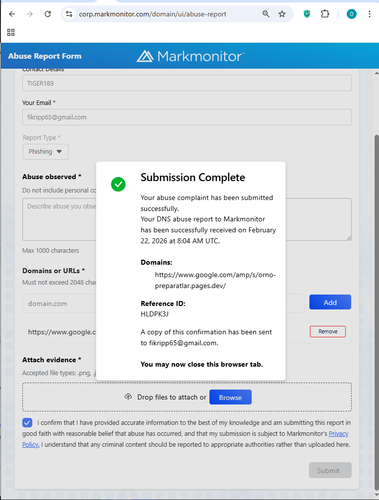Click the upload cloud icon in drop zone
Viewport: 379px width, 500px height.
[128, 397]
